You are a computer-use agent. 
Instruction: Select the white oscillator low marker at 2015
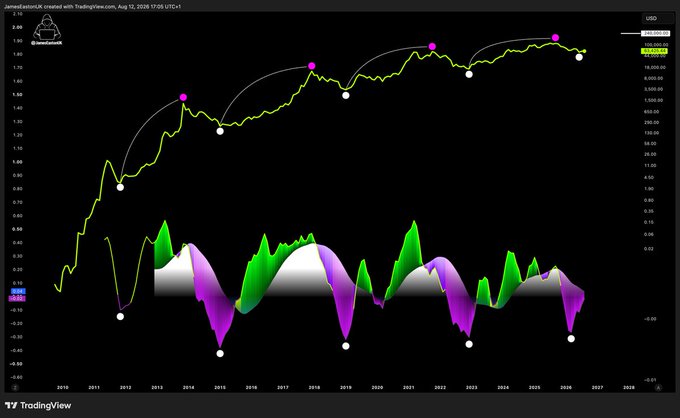coord(220,353)
